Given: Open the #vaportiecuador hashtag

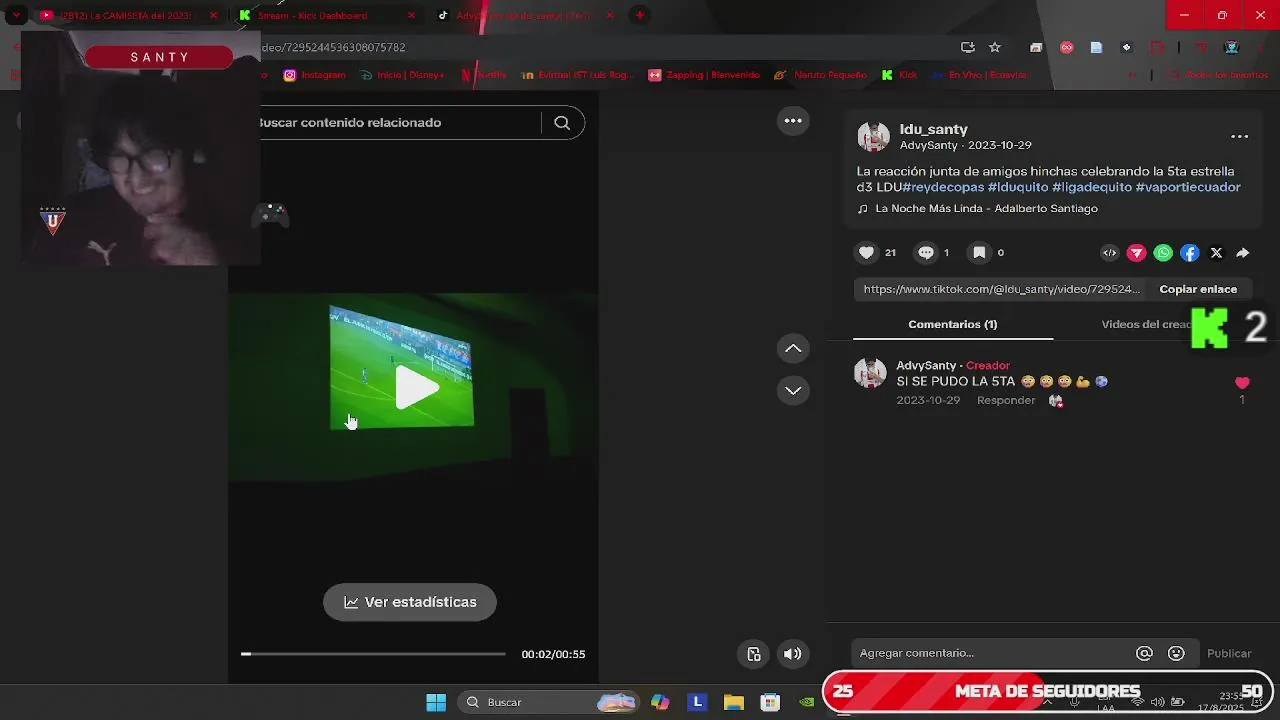Looking at the screenshot, I should 1188,187.
